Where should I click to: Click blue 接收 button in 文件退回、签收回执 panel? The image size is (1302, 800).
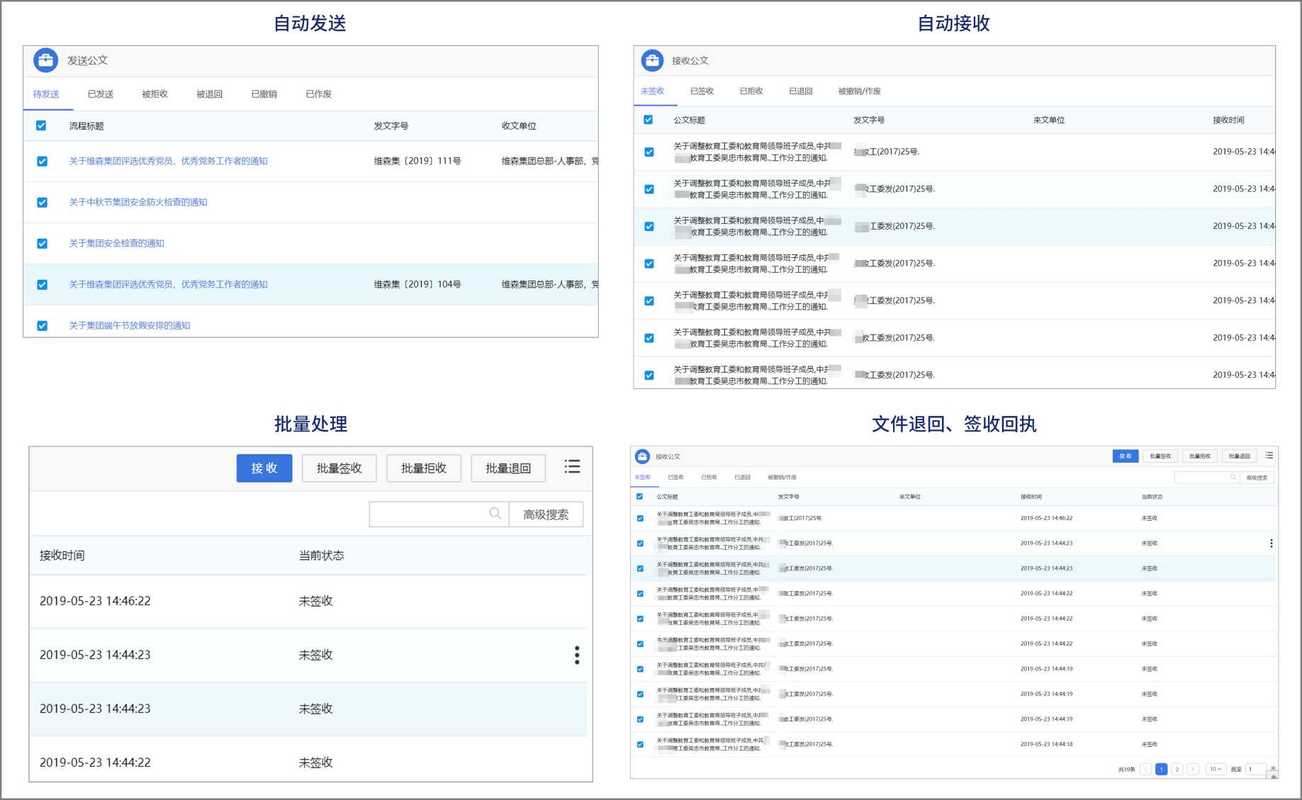[x=1125, y=456]
